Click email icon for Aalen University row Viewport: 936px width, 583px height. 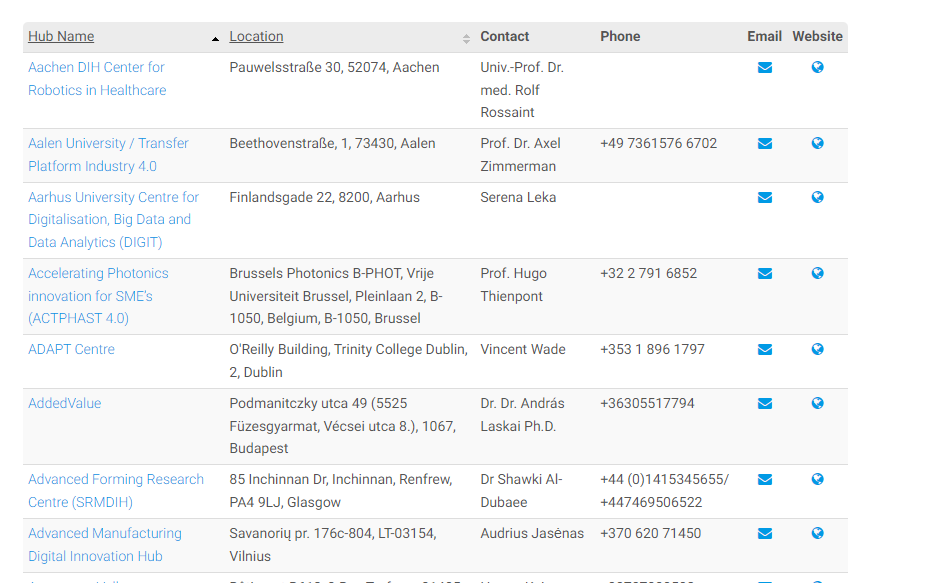pyautogui.click(x=765, y=144)
